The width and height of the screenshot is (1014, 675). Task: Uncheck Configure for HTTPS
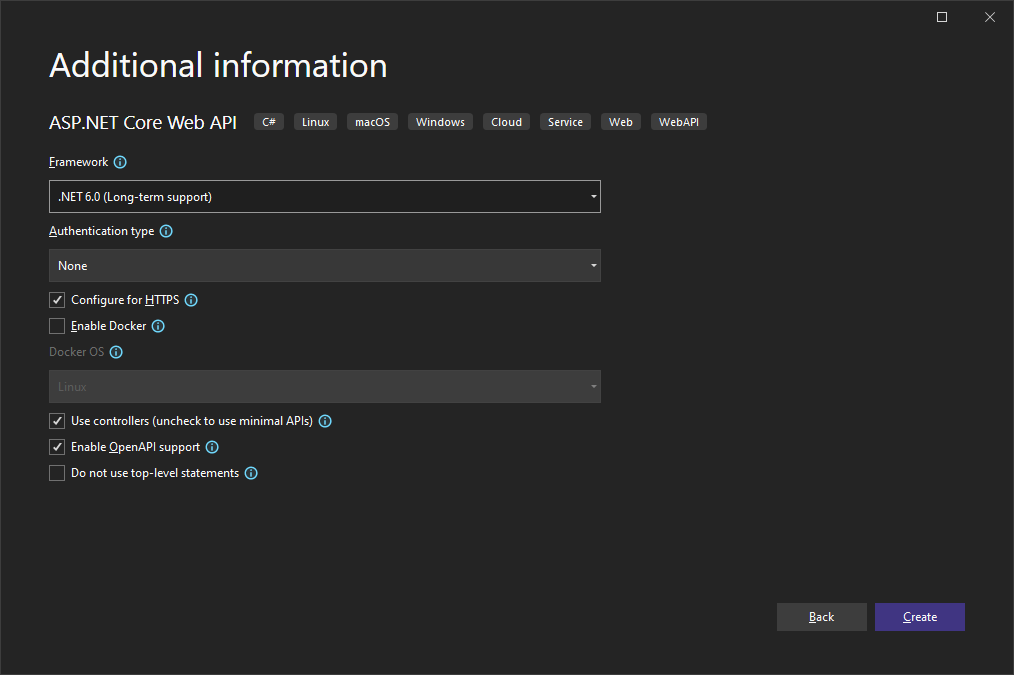click(x=57, y=299)
